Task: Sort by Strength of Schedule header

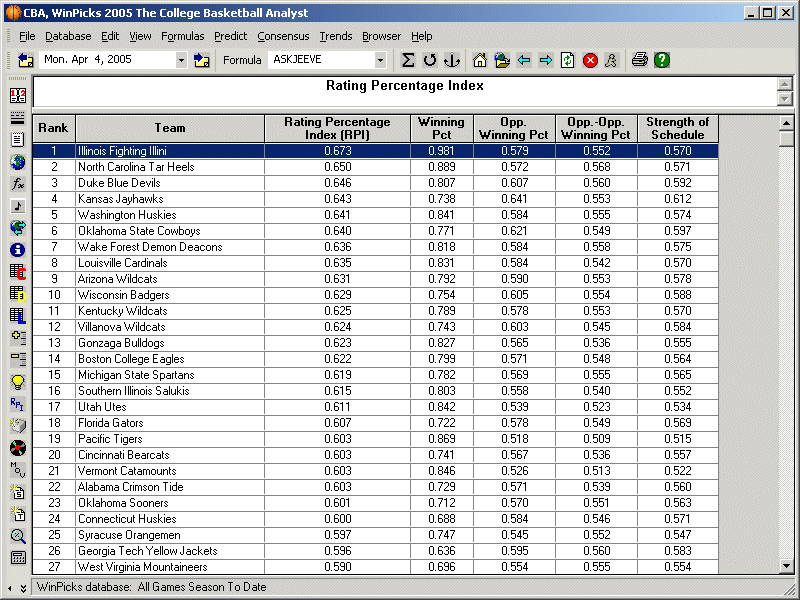Action: (x=678, y=128)
